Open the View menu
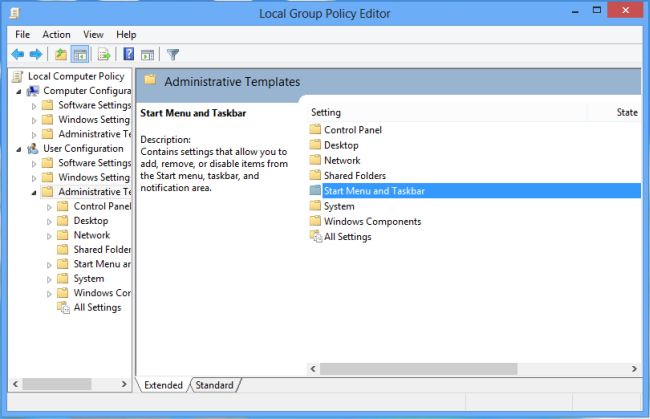 coord(93,34)
